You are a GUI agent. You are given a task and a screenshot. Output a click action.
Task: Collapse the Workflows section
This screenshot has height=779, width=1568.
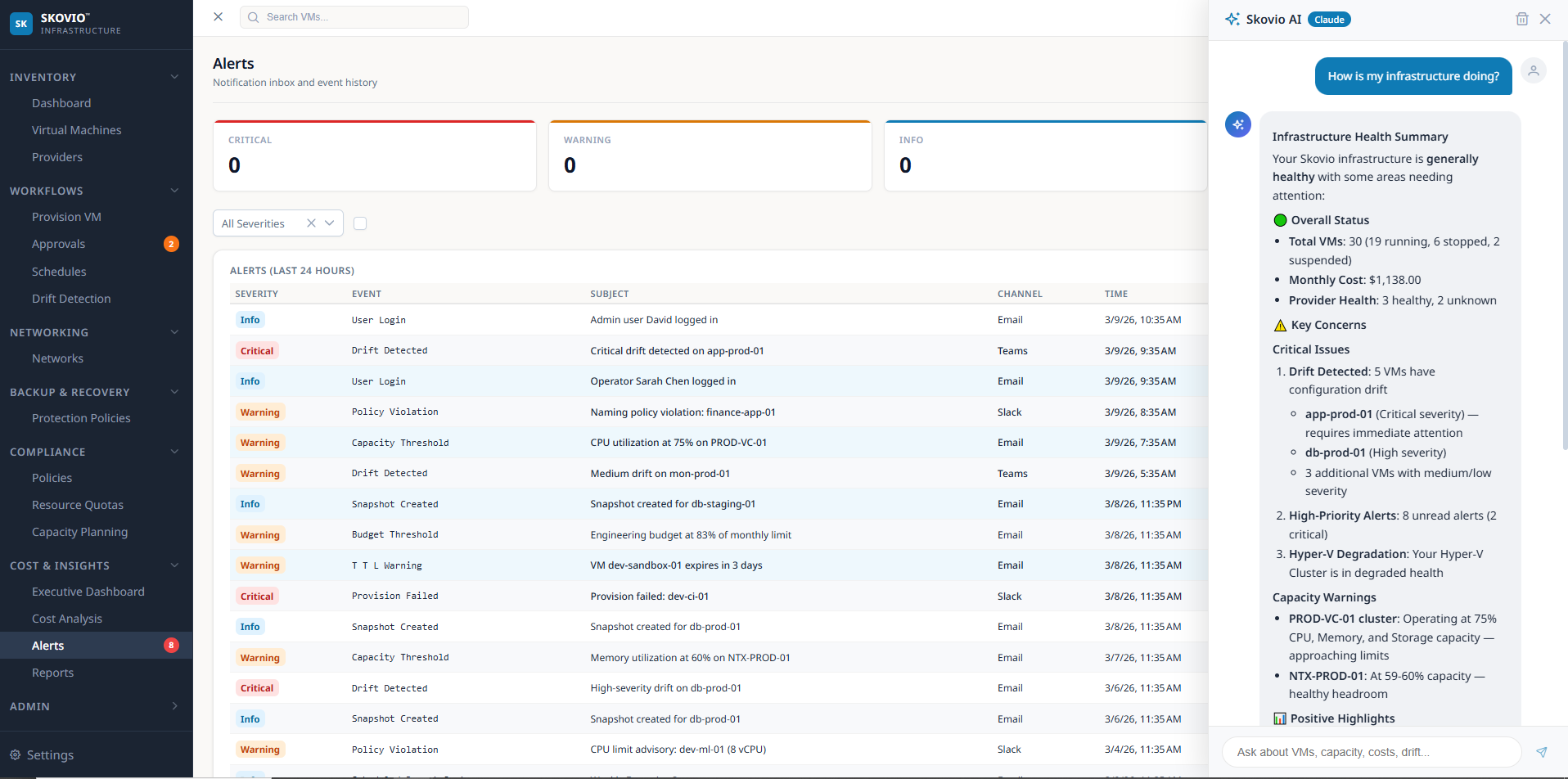(x=174, y=191)
